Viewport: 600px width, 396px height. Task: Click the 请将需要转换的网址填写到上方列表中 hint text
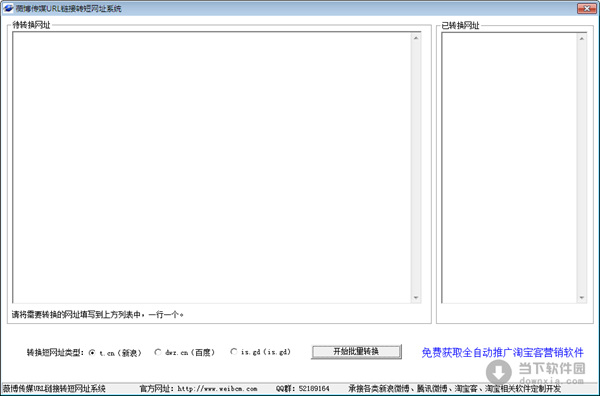tap(98, 315)
